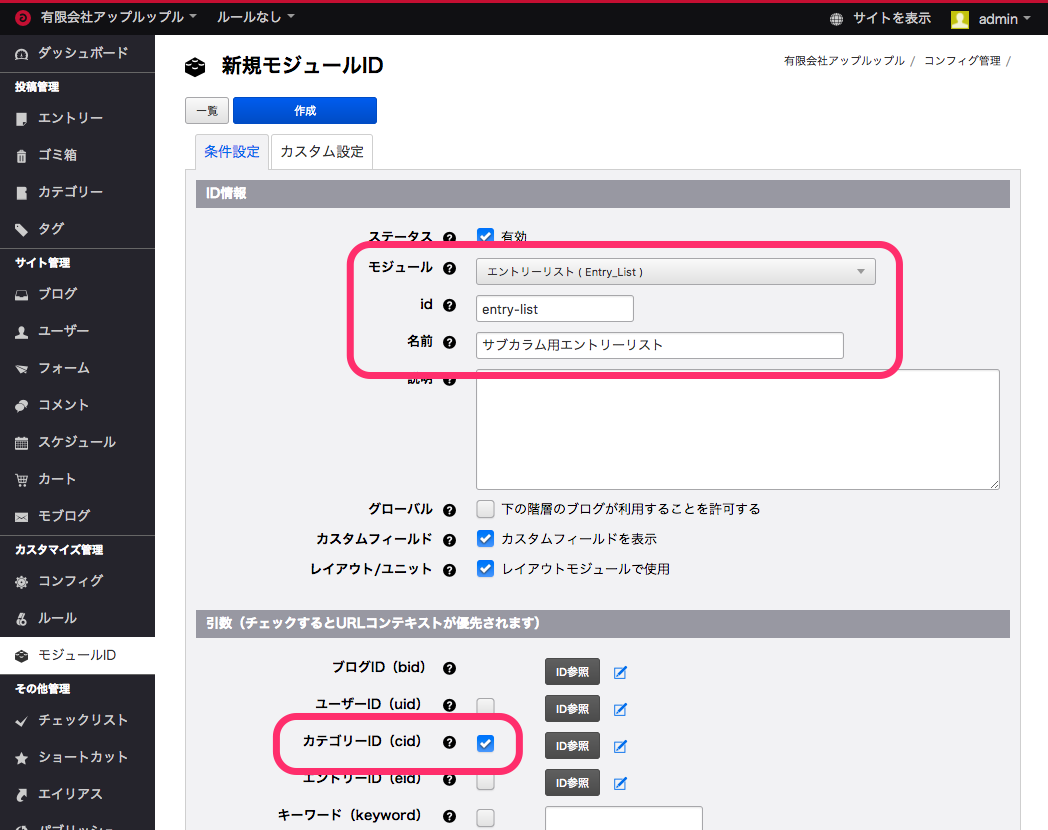Open ダッシュボード from the sidebar
Viewport: 1048px width, 830px height.
pos(82,52)
